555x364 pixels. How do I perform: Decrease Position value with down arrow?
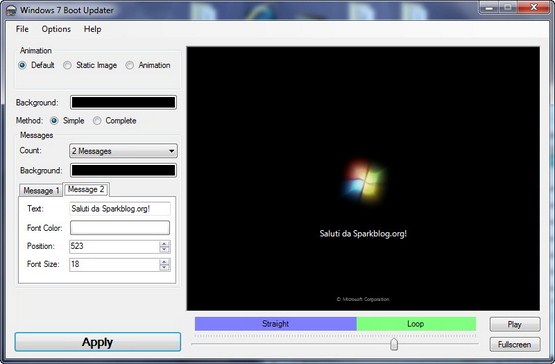tap(164, 249)
